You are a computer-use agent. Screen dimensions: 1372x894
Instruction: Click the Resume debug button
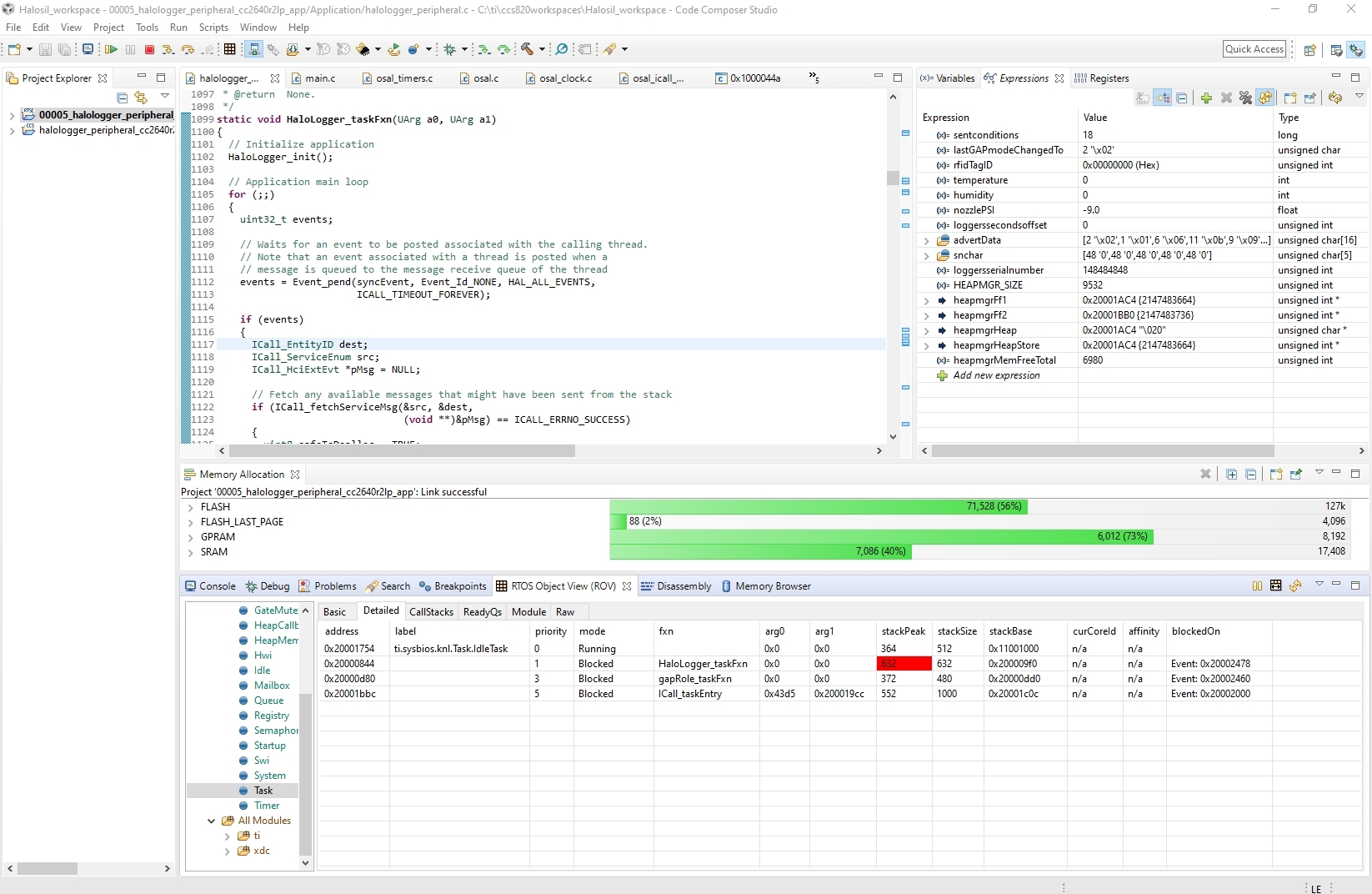point(111,50)
